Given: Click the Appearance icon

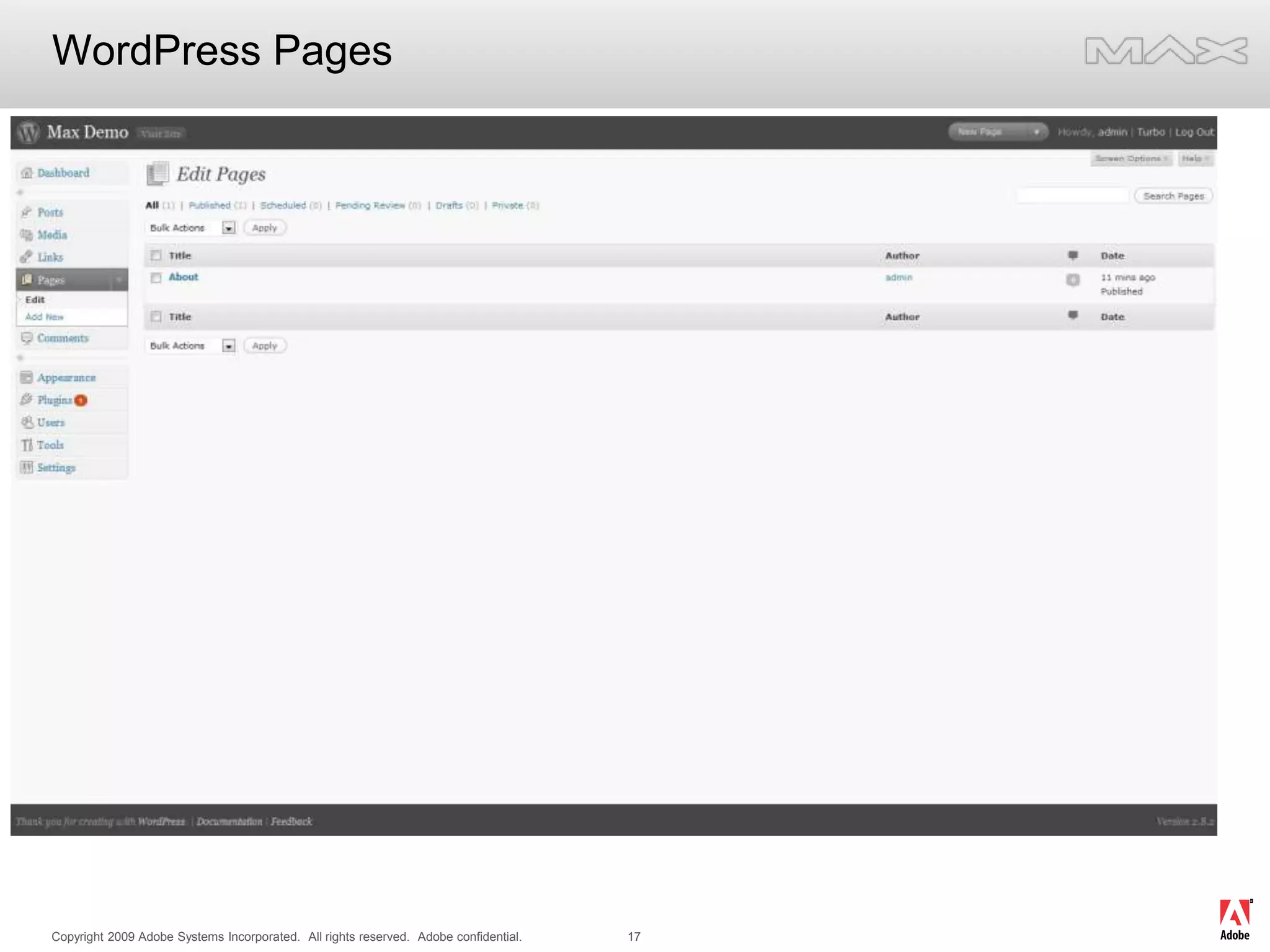Looking at the screenshot, I should [26, 377].
